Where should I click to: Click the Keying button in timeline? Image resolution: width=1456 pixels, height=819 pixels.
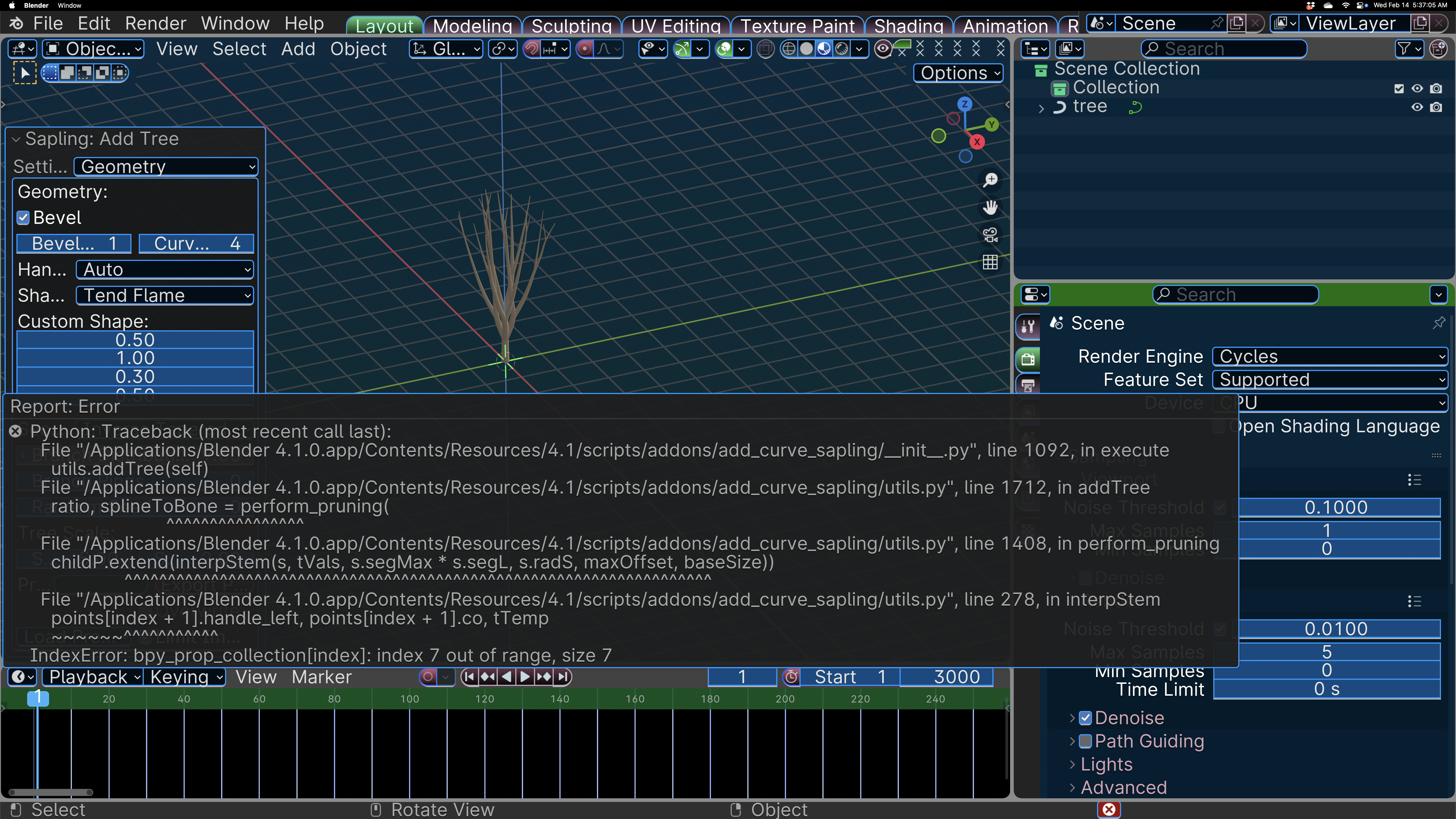point(184,677)
